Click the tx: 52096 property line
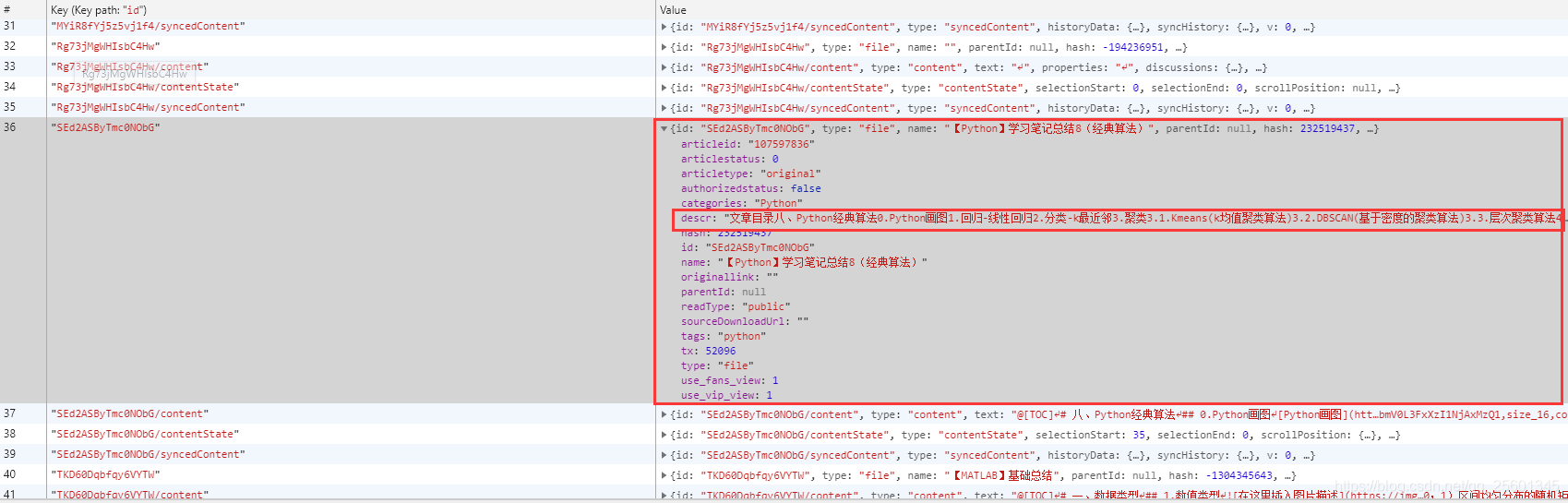 (708, 351)
